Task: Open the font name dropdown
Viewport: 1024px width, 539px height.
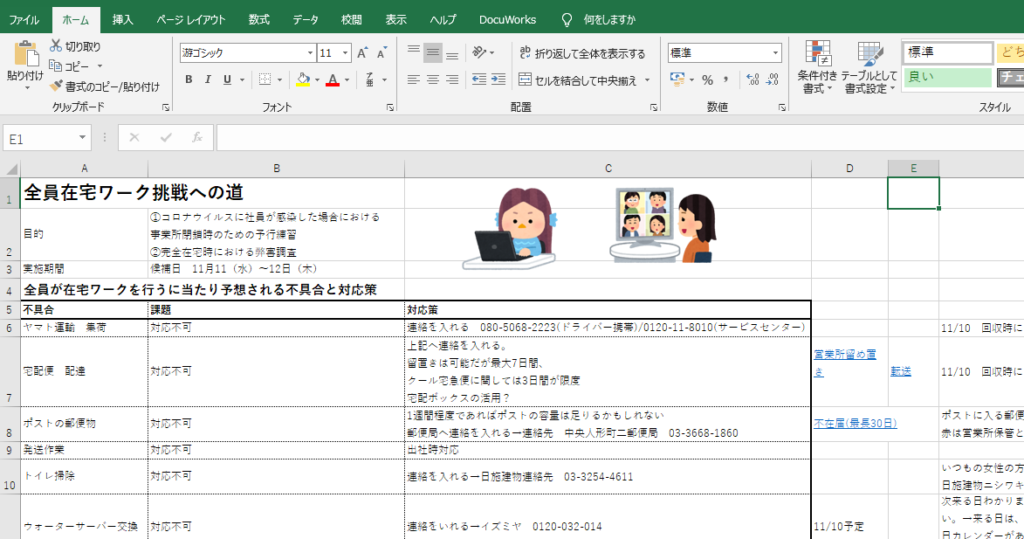Action: [x=308, y=53]
